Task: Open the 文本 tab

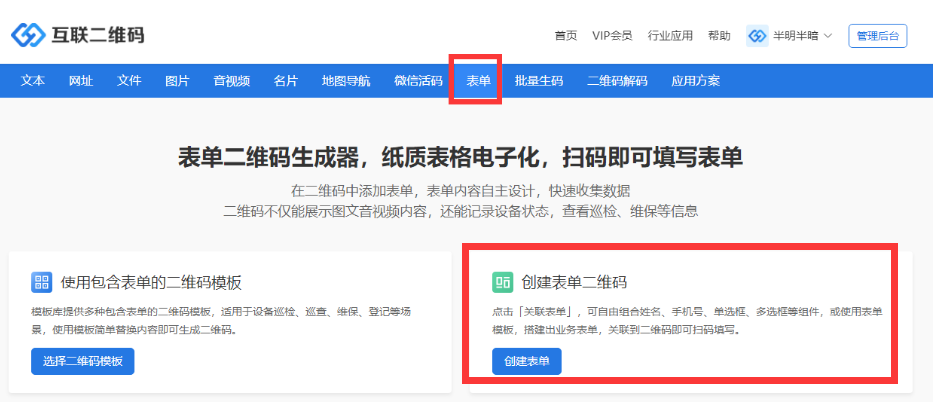Action: (x=33, y=81)
